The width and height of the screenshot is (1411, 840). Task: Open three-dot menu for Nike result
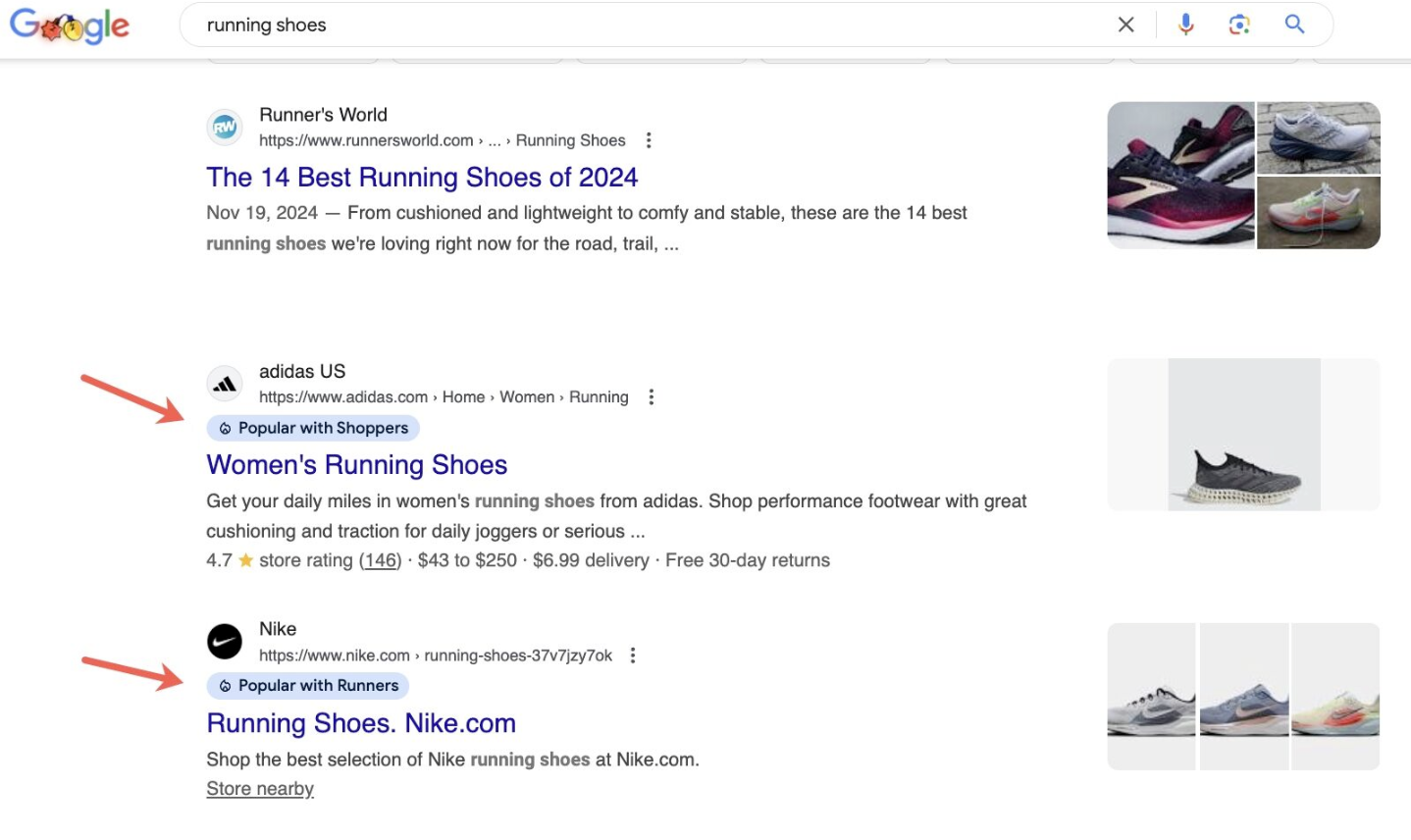pyautogui.click(x=633, y=655)
